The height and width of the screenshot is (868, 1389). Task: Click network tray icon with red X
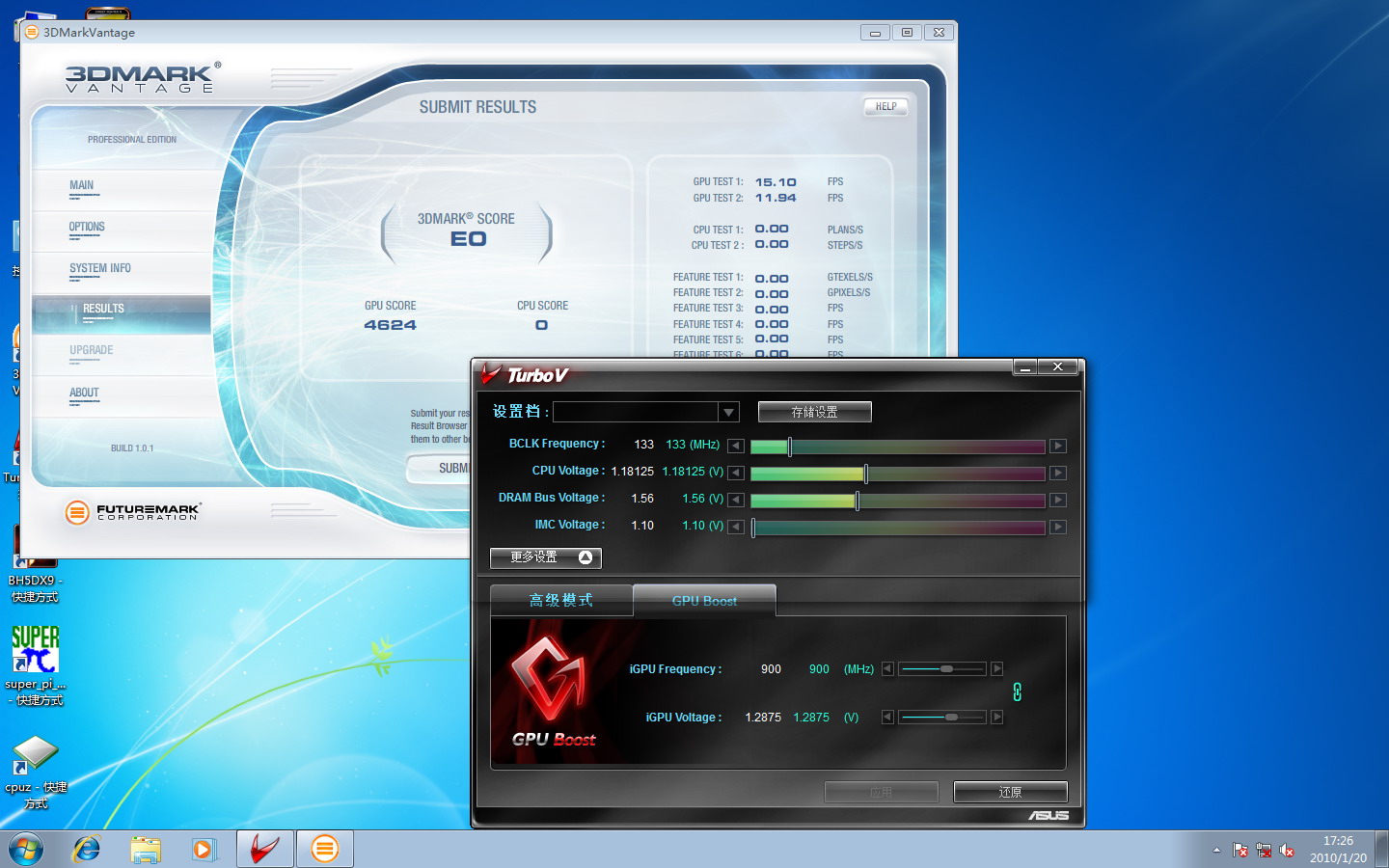[x=1264, y=851]
